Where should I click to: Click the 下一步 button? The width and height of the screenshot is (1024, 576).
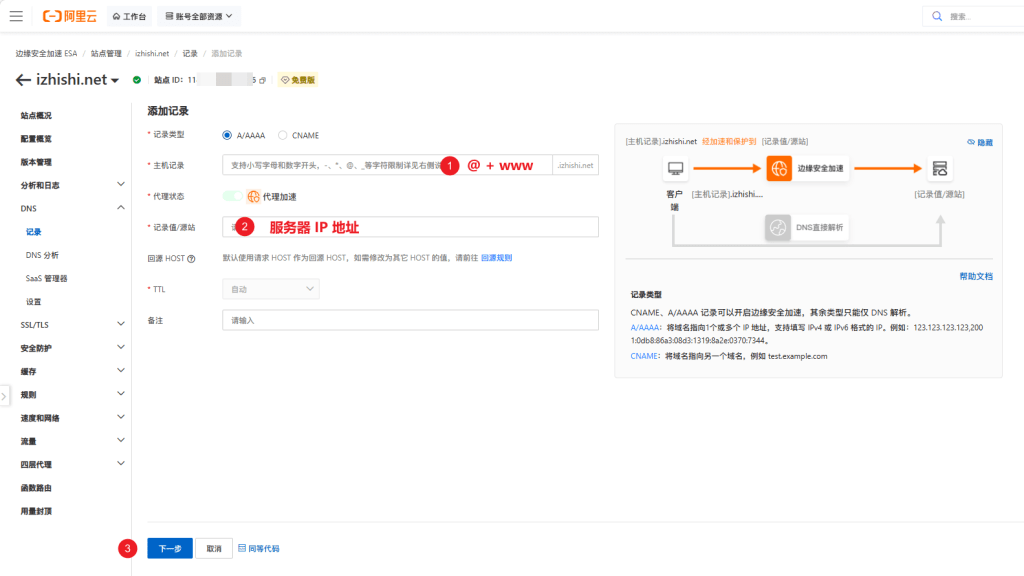tap(170, 548)
